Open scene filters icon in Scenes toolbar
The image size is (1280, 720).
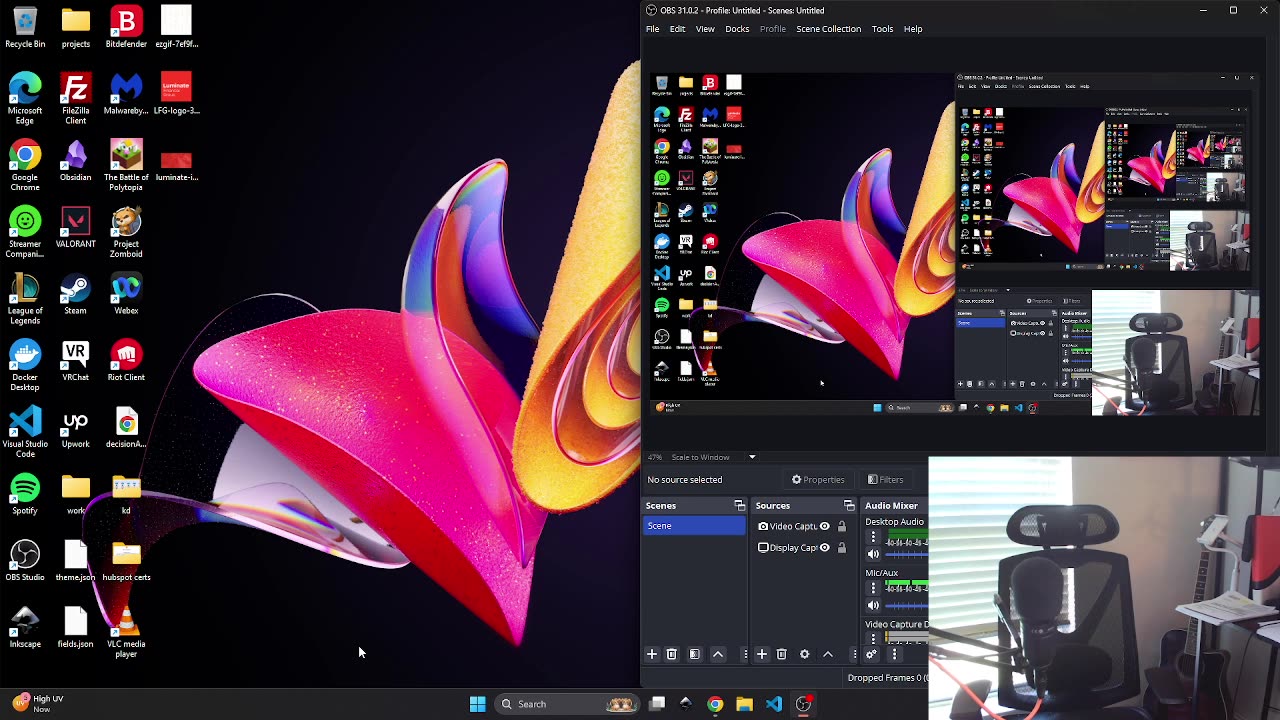tap(695, 654)
